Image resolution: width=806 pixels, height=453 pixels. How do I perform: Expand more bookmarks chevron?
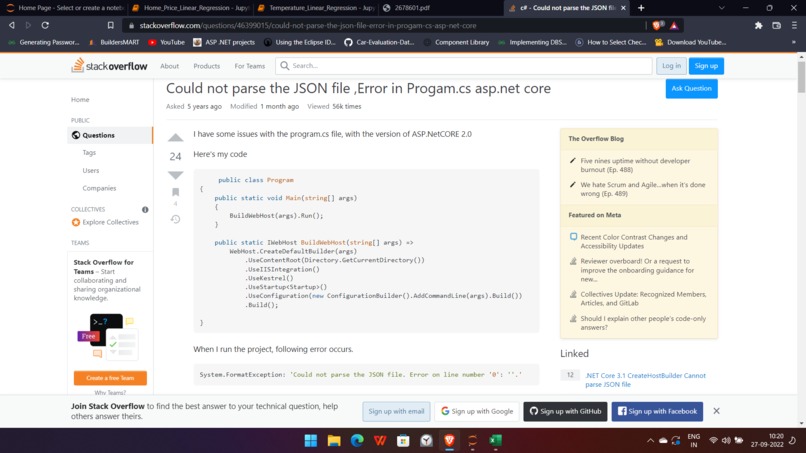(x=794, y=42)
